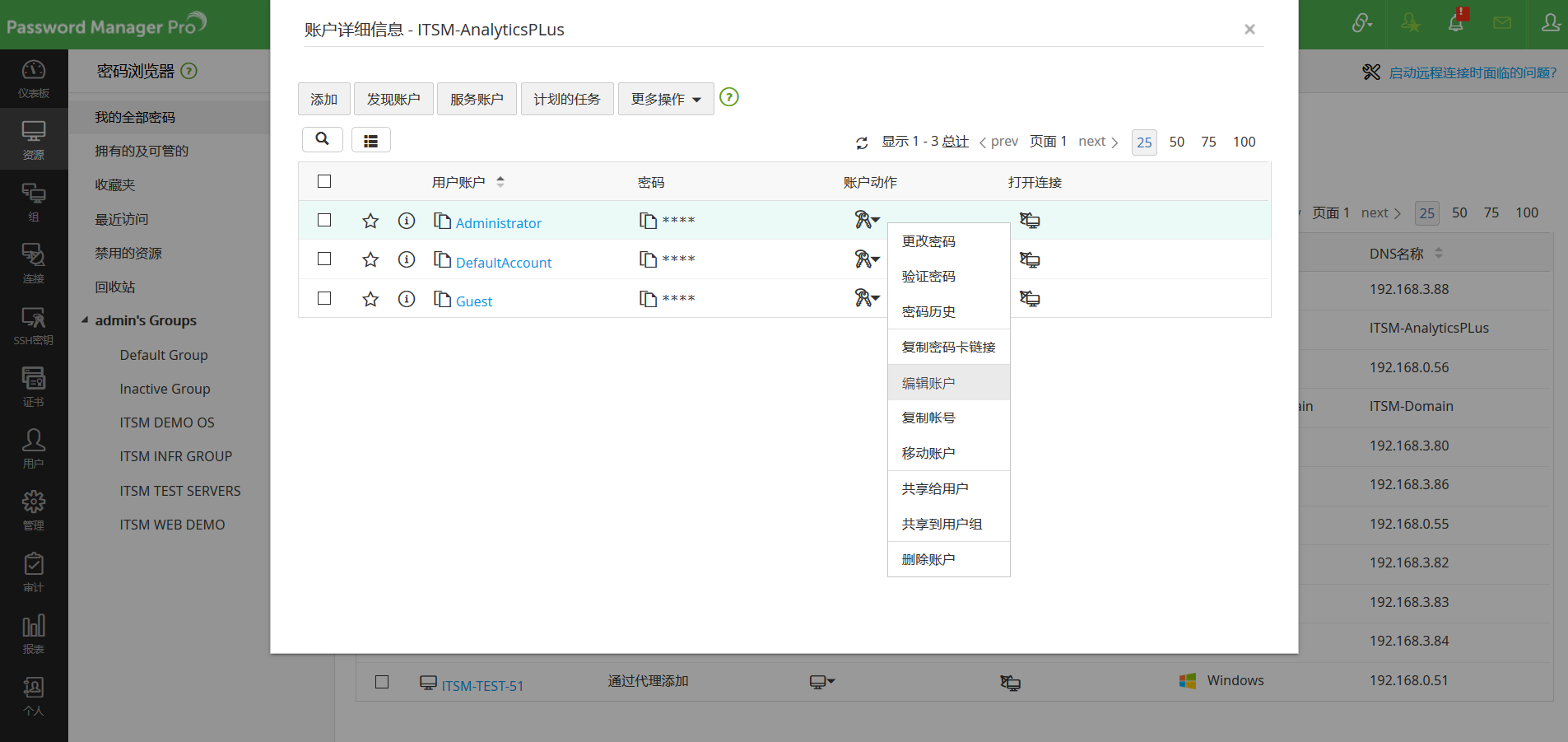Favorite the DefaultAccount star
The image size is (1568, 742).
[370, 260]
